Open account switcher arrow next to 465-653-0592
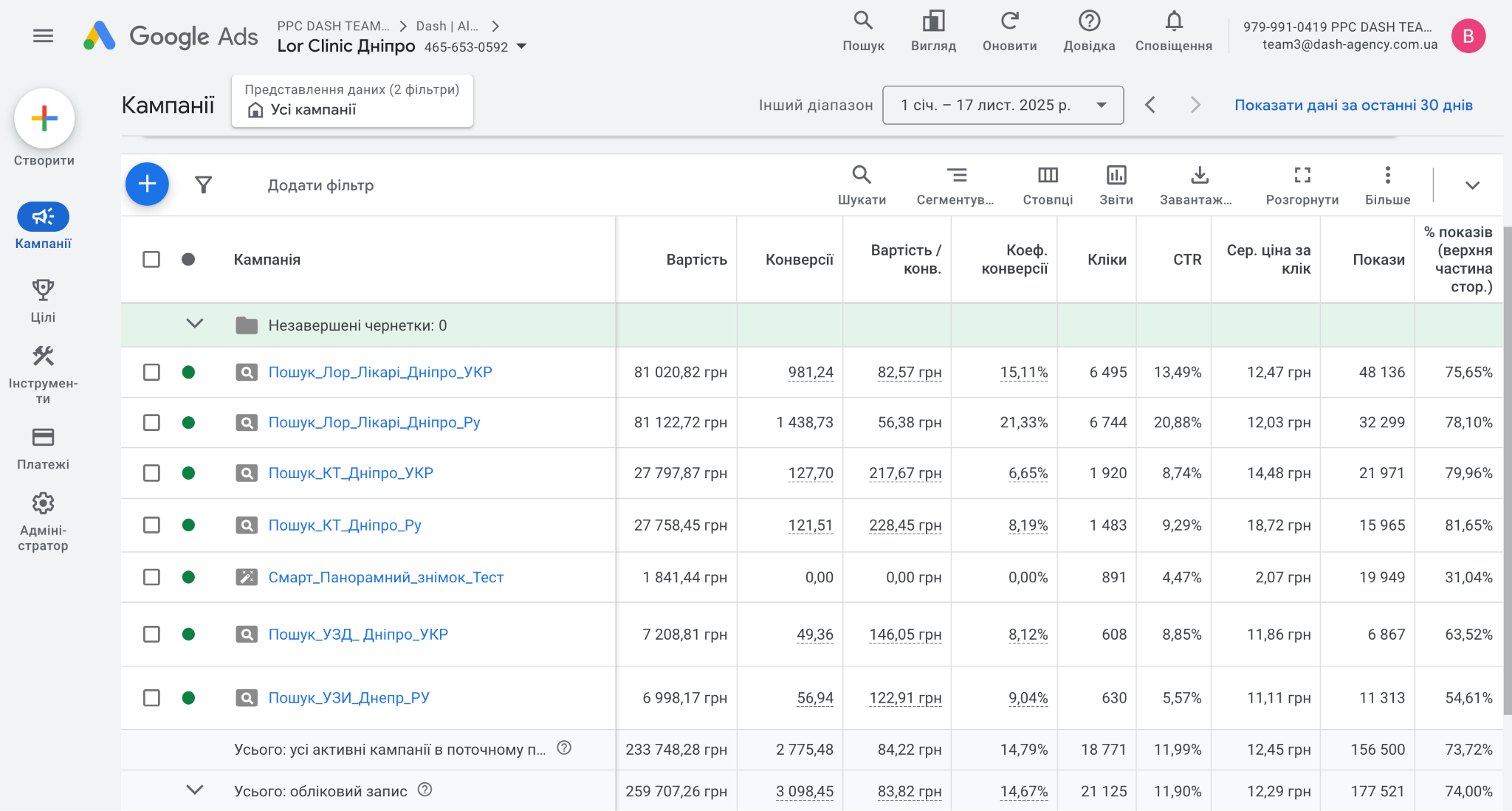This screenshot has height=811, width=1512. (522, 46)
